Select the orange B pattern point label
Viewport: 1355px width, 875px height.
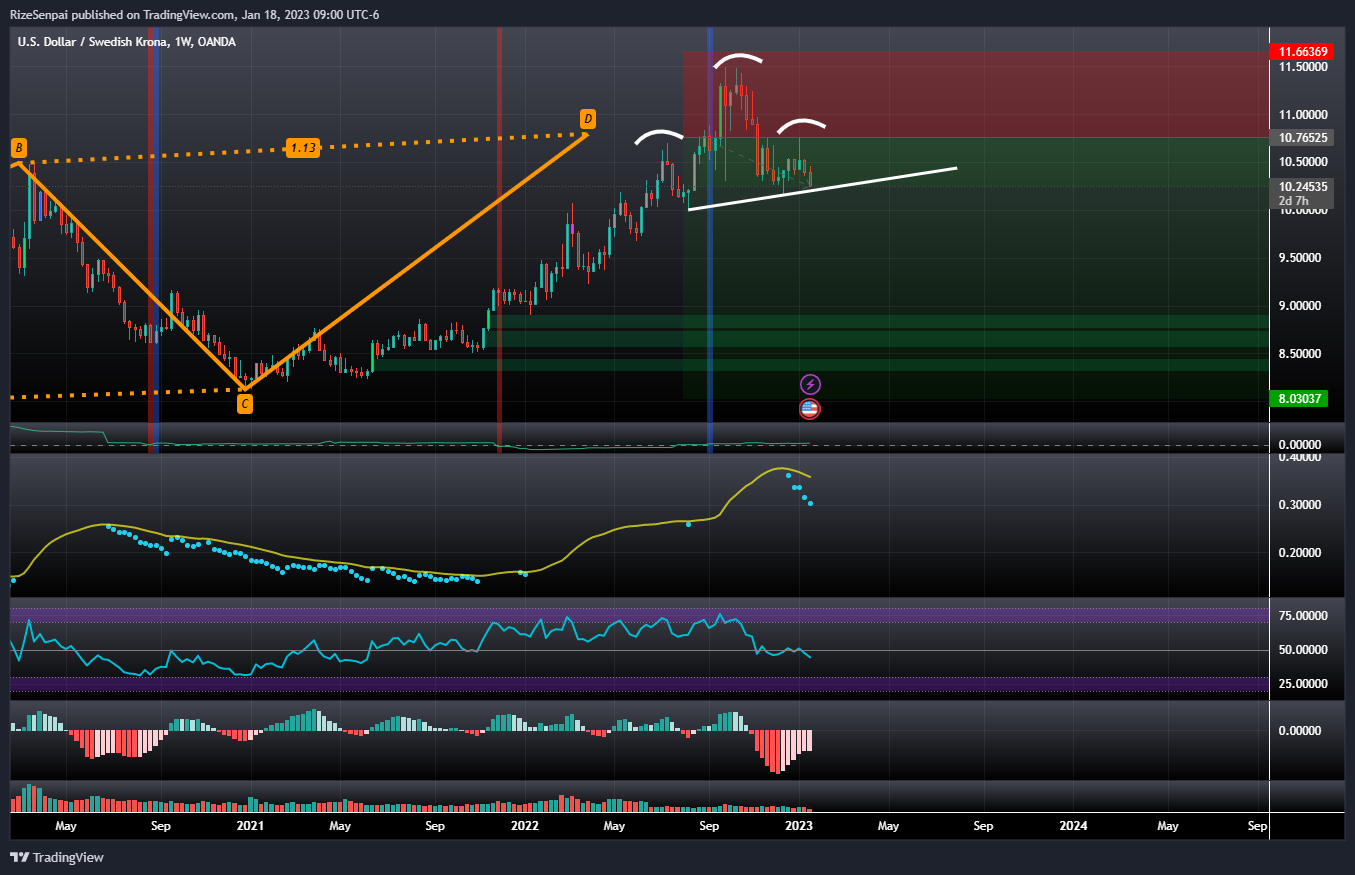click(18, 149)
